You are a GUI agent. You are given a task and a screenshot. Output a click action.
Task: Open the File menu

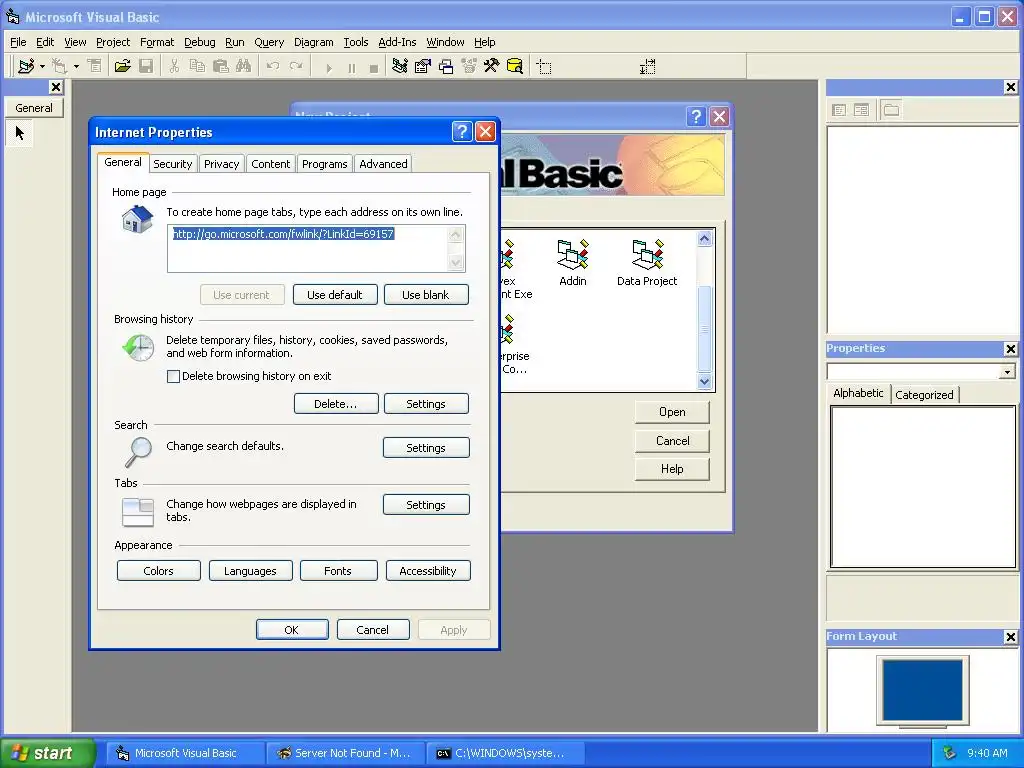pos(18,42)
